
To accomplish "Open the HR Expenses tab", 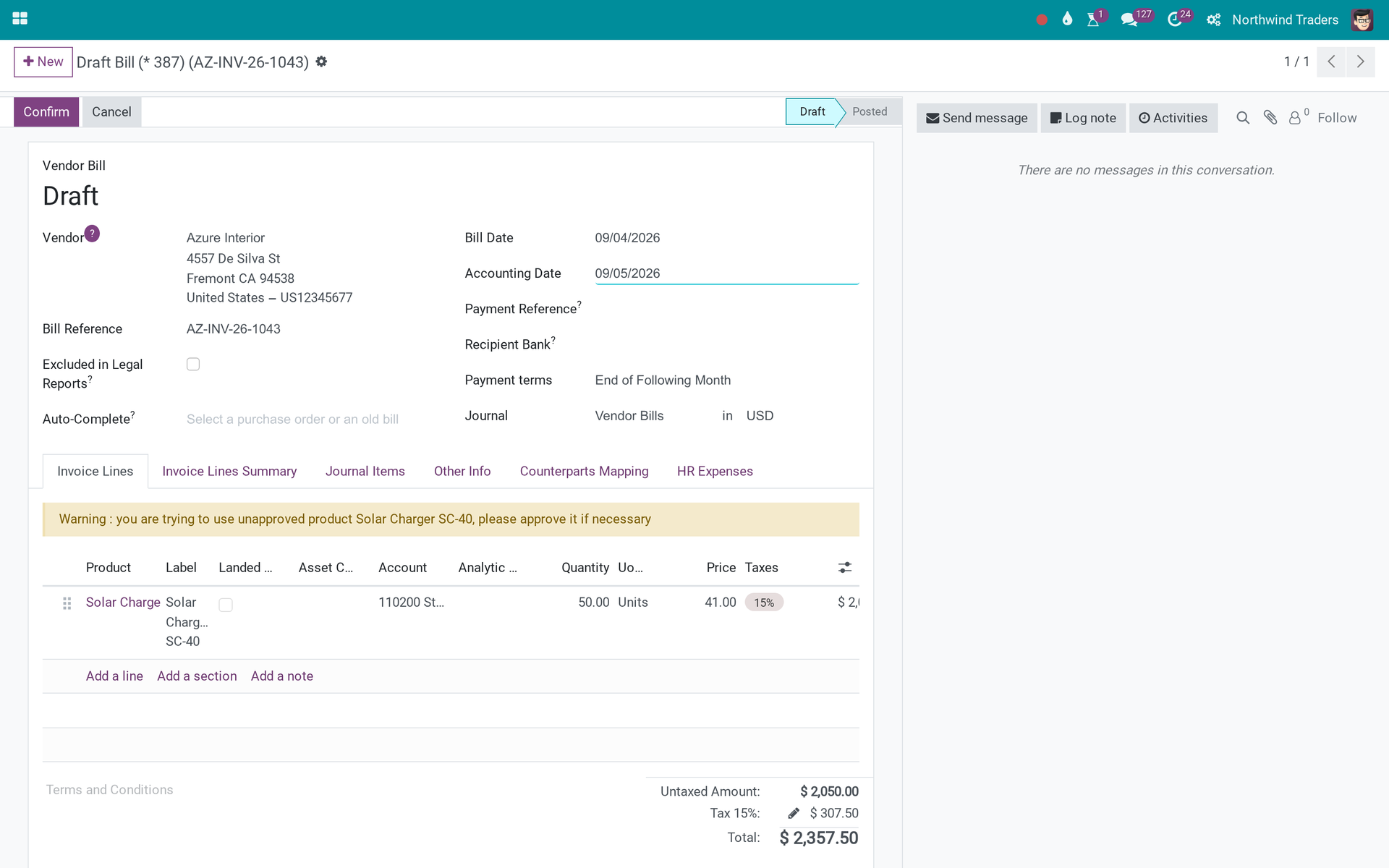I will coord(715,472).
